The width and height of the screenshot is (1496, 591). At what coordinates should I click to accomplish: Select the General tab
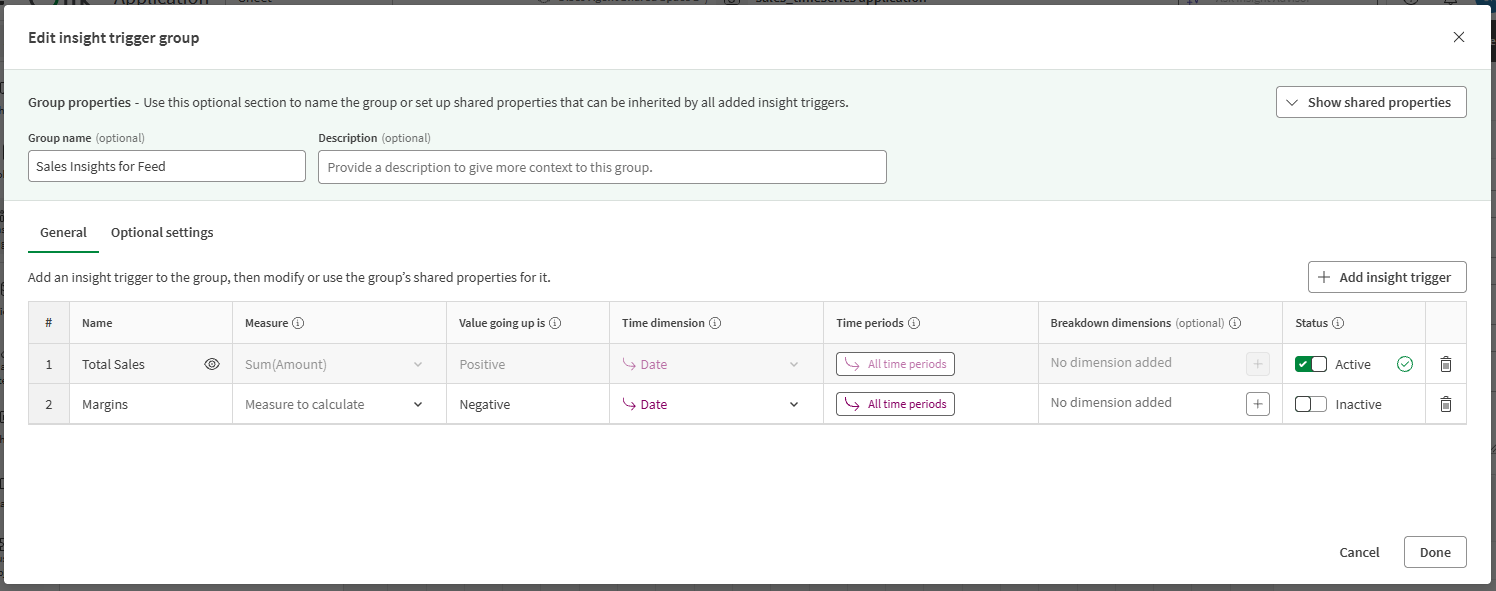tap(63, 232)
